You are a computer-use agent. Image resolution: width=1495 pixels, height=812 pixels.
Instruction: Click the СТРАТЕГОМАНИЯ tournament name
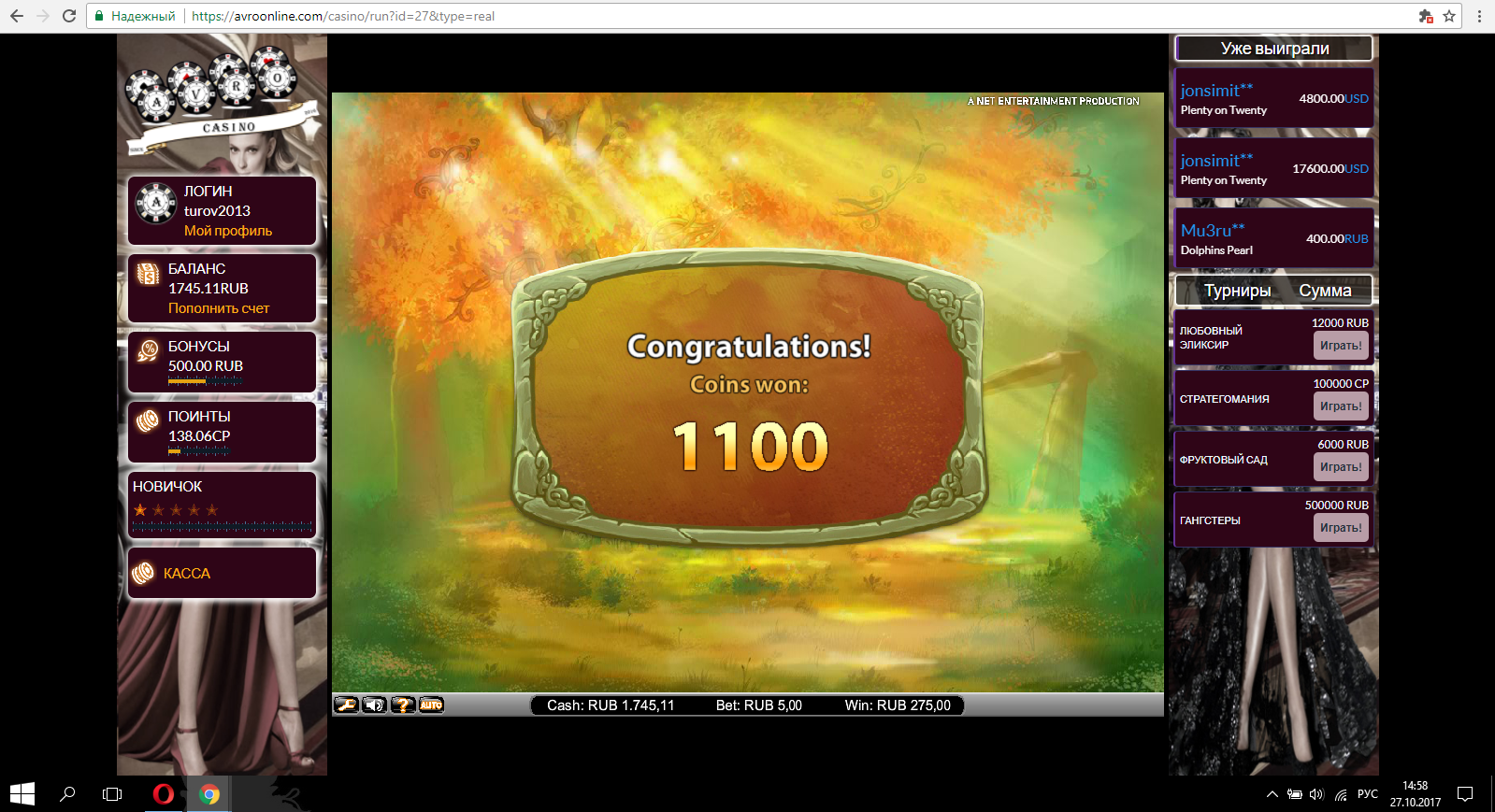pos(1225,399)
